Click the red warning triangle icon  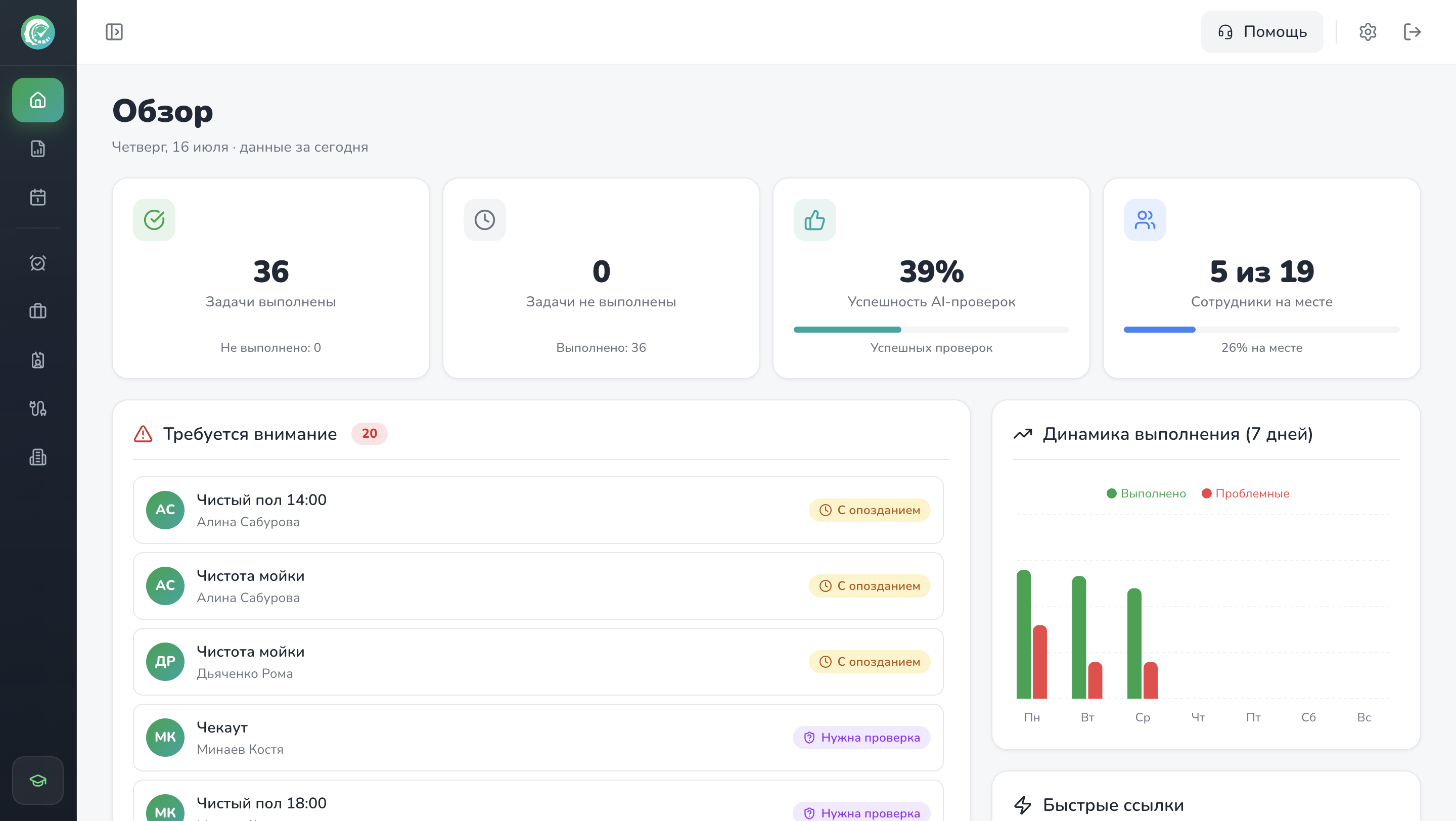coord(143,434)
